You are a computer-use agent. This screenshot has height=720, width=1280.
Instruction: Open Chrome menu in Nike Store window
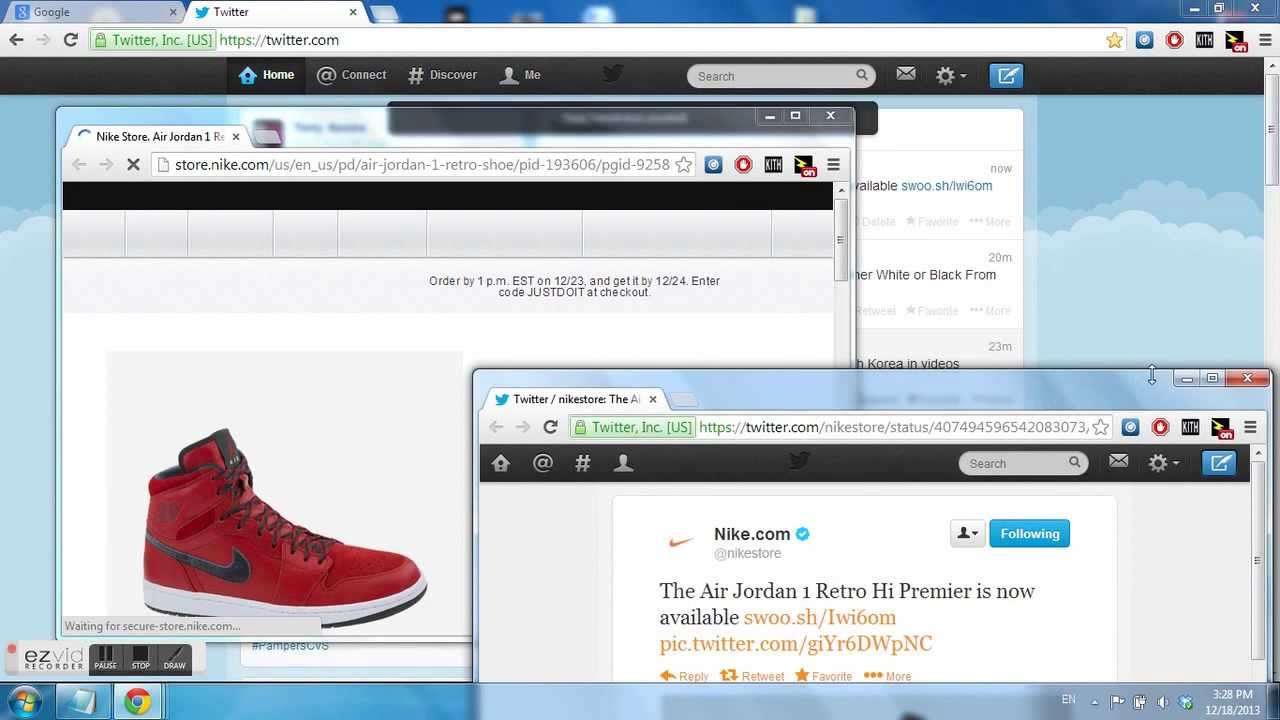(x=833, y=165)
